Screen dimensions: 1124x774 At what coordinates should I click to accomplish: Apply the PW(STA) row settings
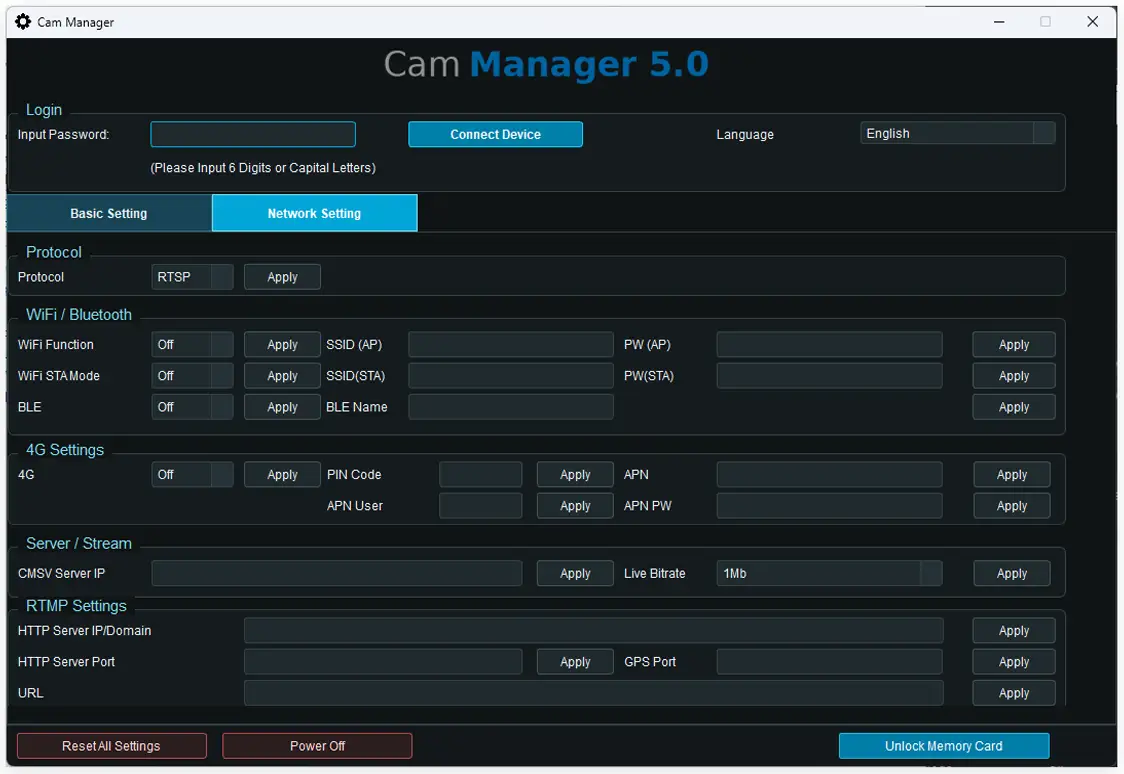click(1014, 376)
